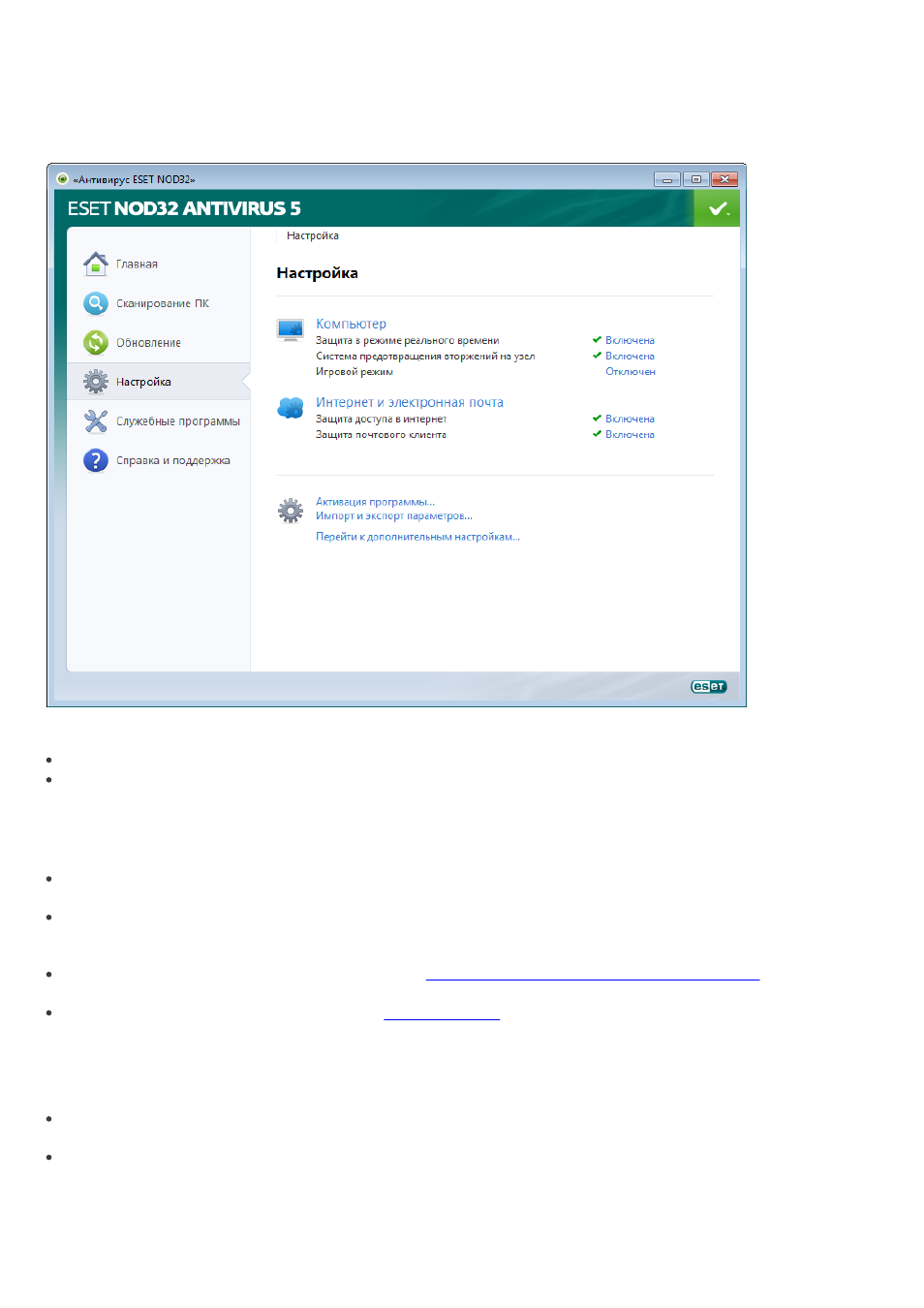
Task: Click the ESET logo at bottom right
Action: (x=708, y=686)
